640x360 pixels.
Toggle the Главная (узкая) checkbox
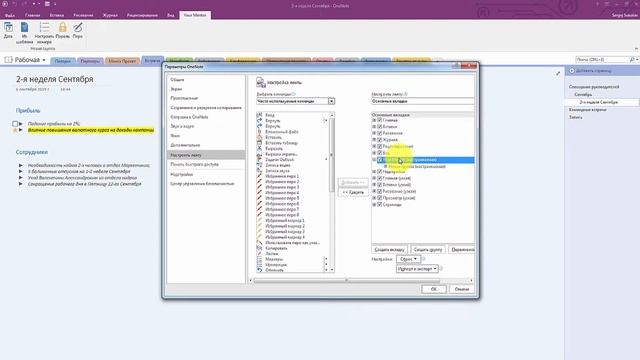[380, 178]
